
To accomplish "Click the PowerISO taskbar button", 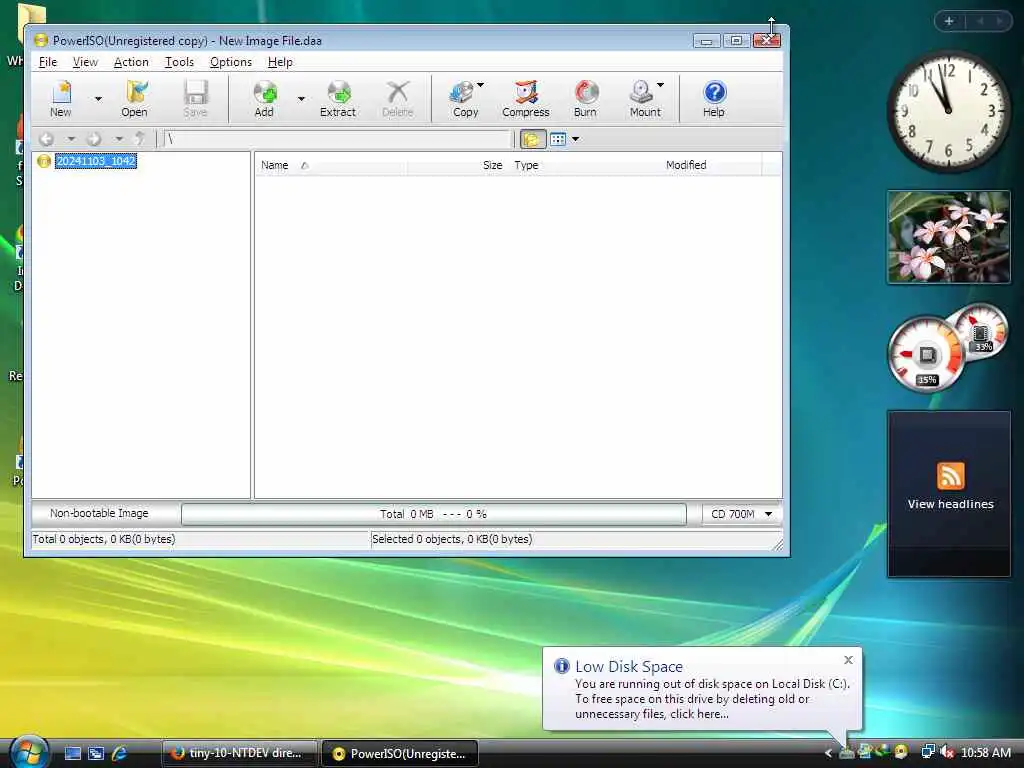I will point(400,753).
